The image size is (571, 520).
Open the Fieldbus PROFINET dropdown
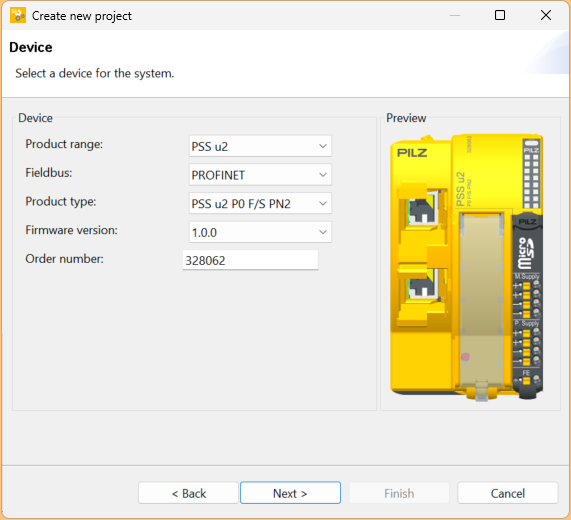(x=260, y=175)
